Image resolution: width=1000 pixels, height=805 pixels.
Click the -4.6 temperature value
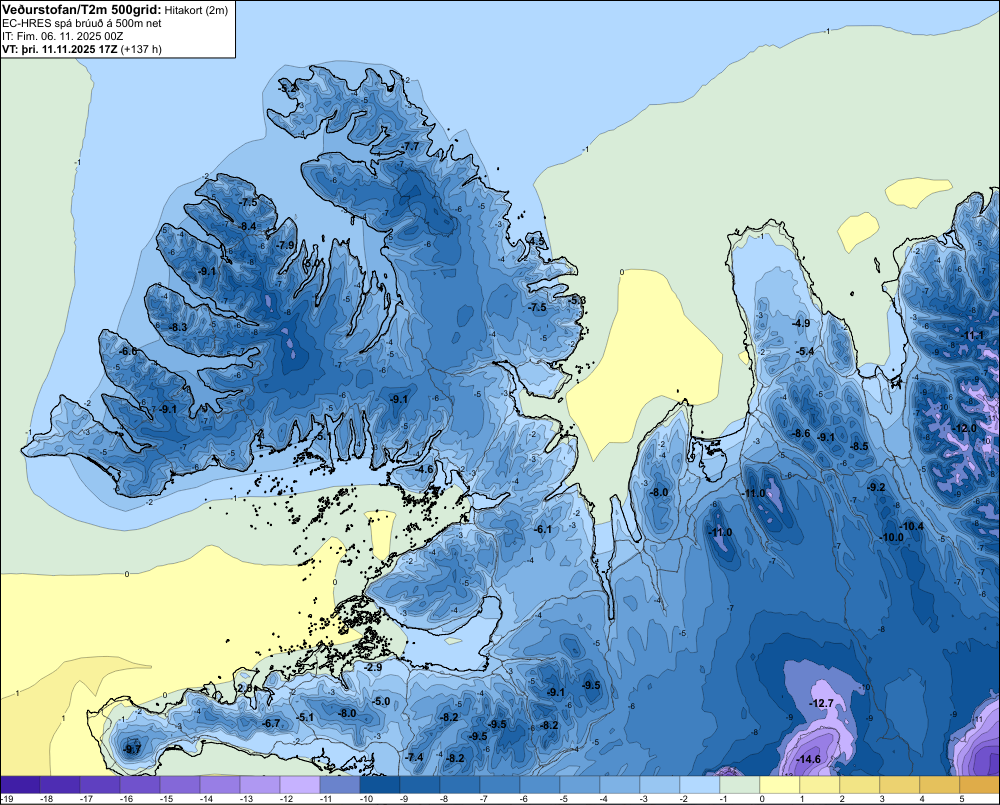click(x=424, y=469)
